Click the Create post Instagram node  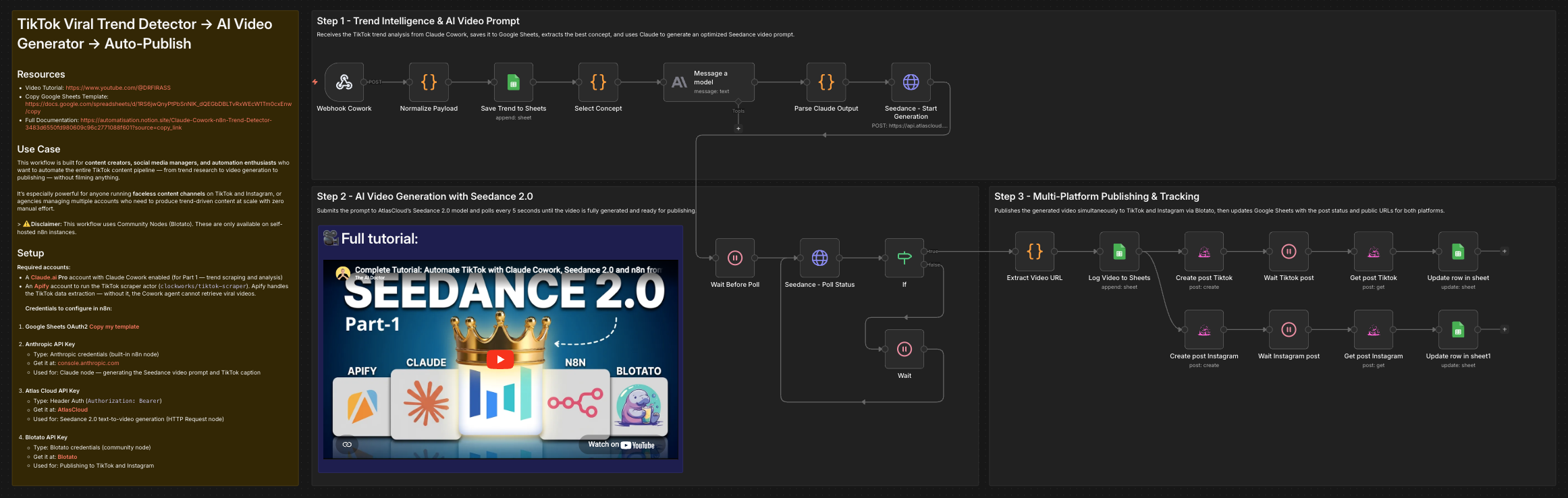[x=1204, y=329]
